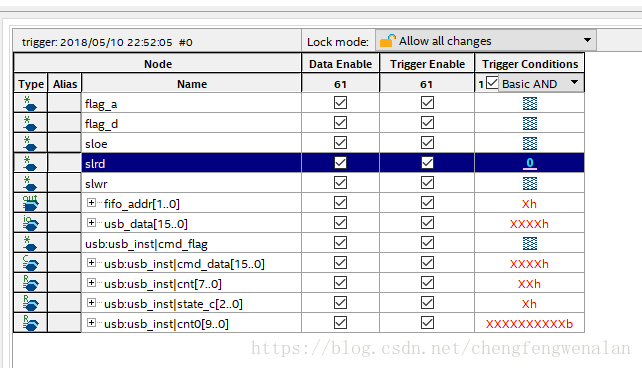This screenshot has height=368, width=642.
Task: Click the register icon for state_c[2..0]
Action: [30, 303]
